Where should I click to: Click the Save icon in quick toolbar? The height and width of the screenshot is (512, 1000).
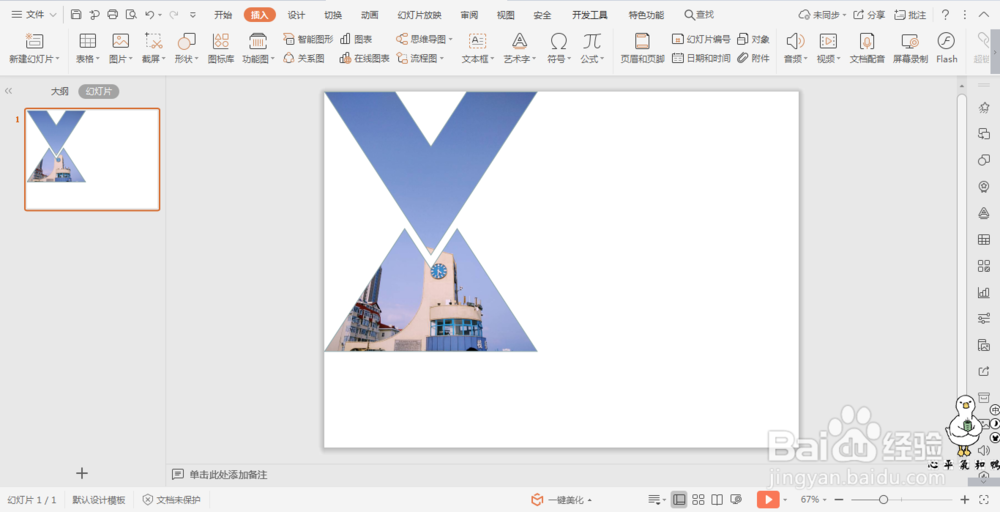click(76, 14)
